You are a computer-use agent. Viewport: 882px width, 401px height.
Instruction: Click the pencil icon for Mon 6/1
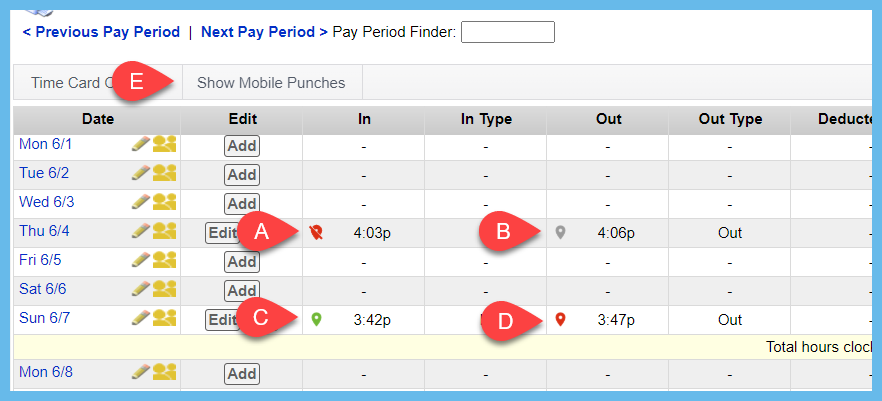[140, 145]
